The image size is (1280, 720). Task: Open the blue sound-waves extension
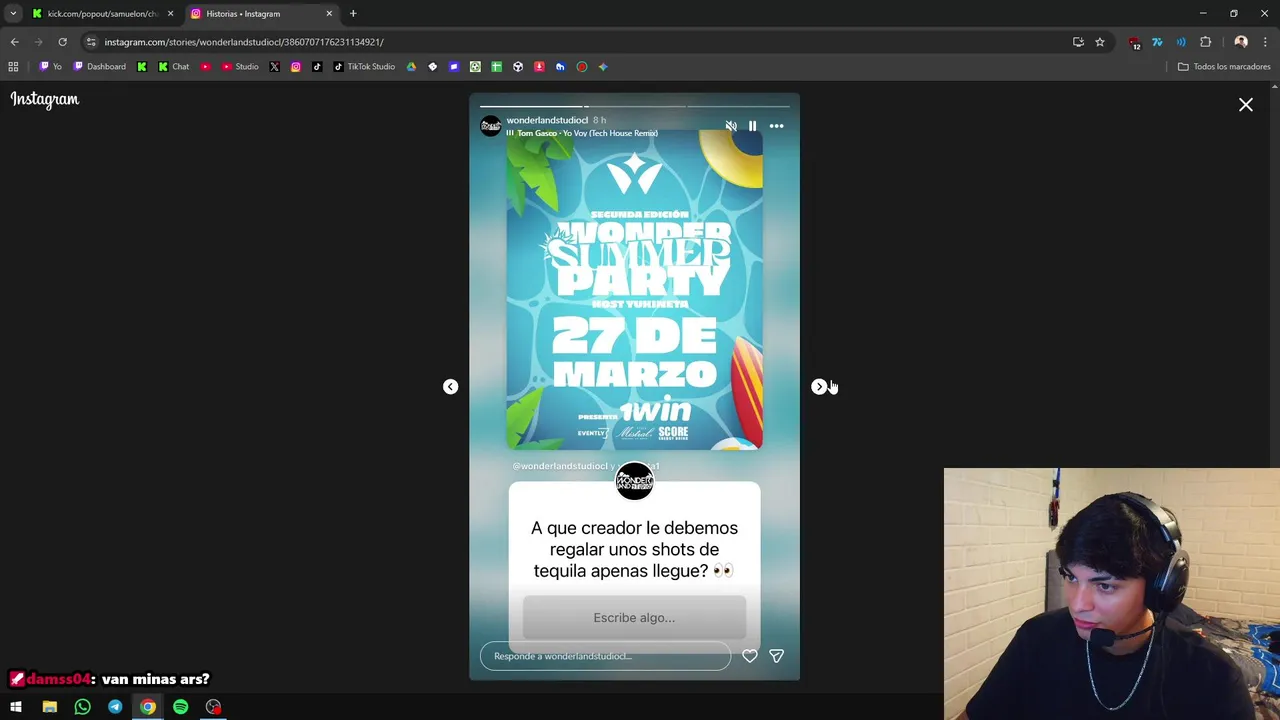pos(1181,42)
